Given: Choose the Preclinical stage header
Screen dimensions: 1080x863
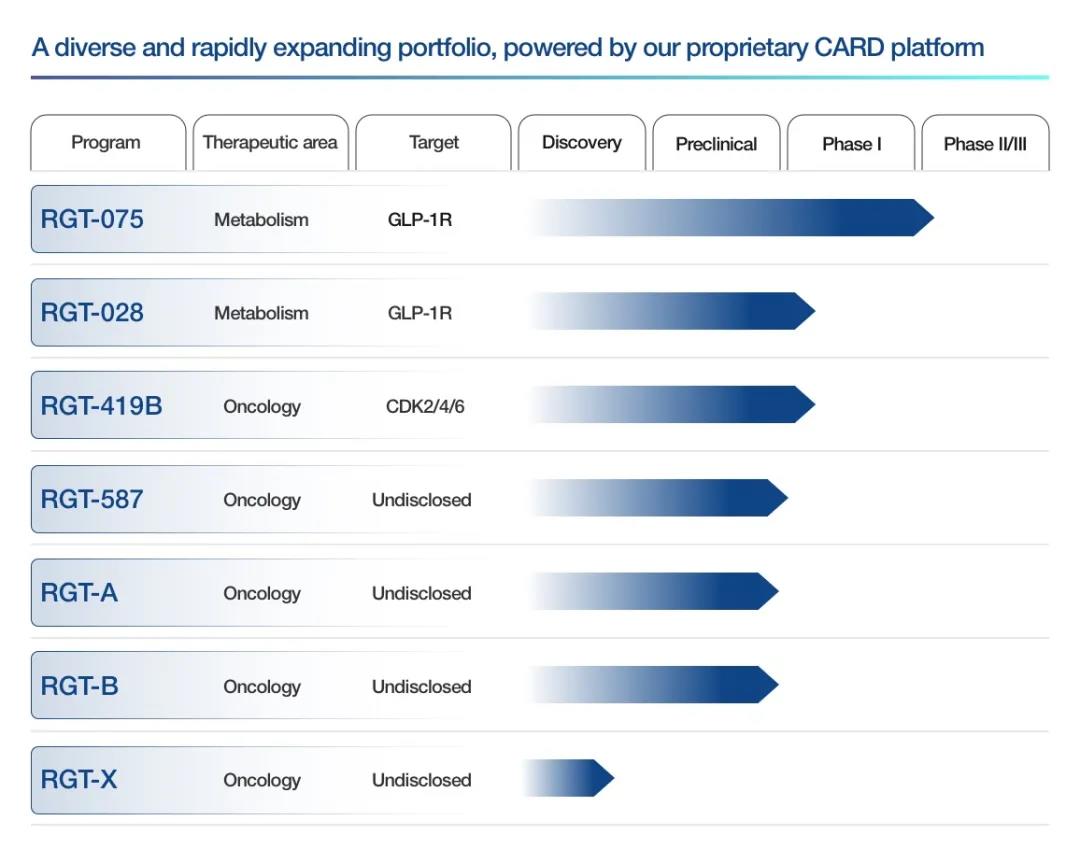Looking at the screenshot, I should 716,143.
